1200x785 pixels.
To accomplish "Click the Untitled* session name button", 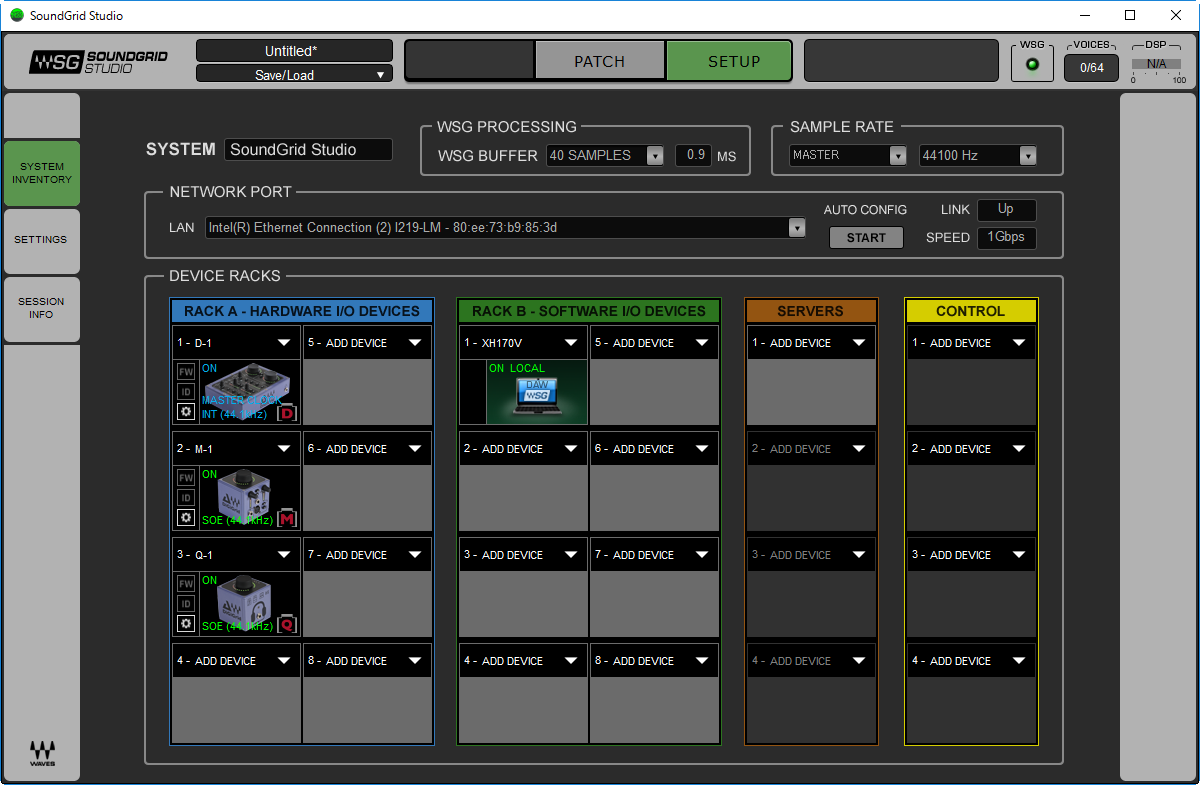I will 294,51.
